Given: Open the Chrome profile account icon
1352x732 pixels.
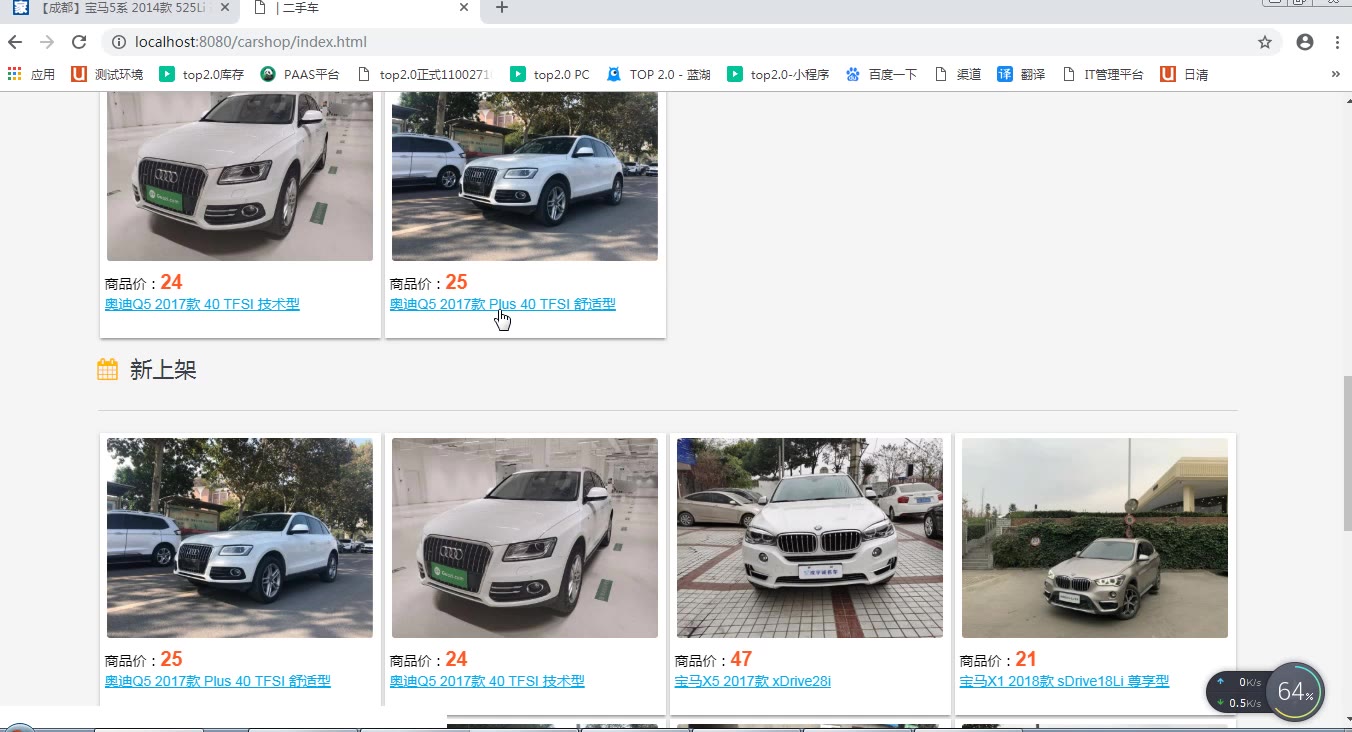Looking at the screenshot, I should [x=1304, y=42].
